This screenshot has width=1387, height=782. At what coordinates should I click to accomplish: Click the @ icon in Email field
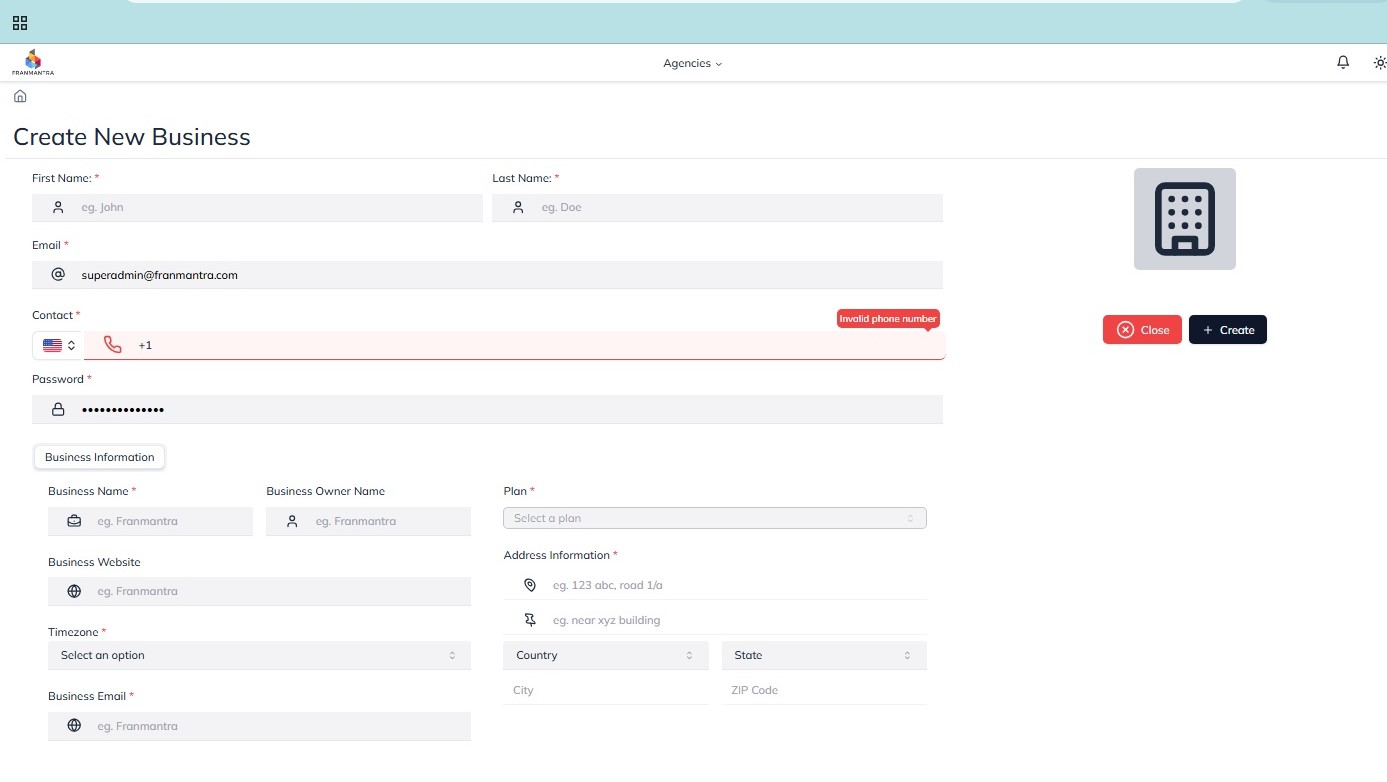(58, 274)
